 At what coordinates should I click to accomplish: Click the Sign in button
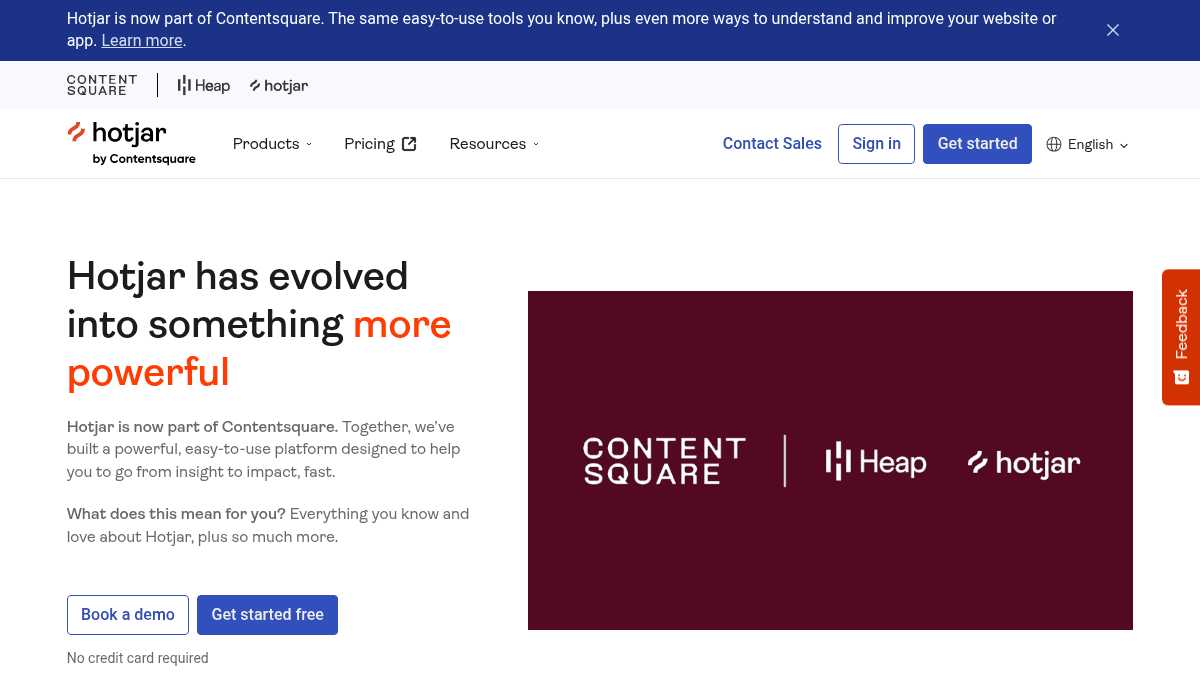[x=876, y=144]
